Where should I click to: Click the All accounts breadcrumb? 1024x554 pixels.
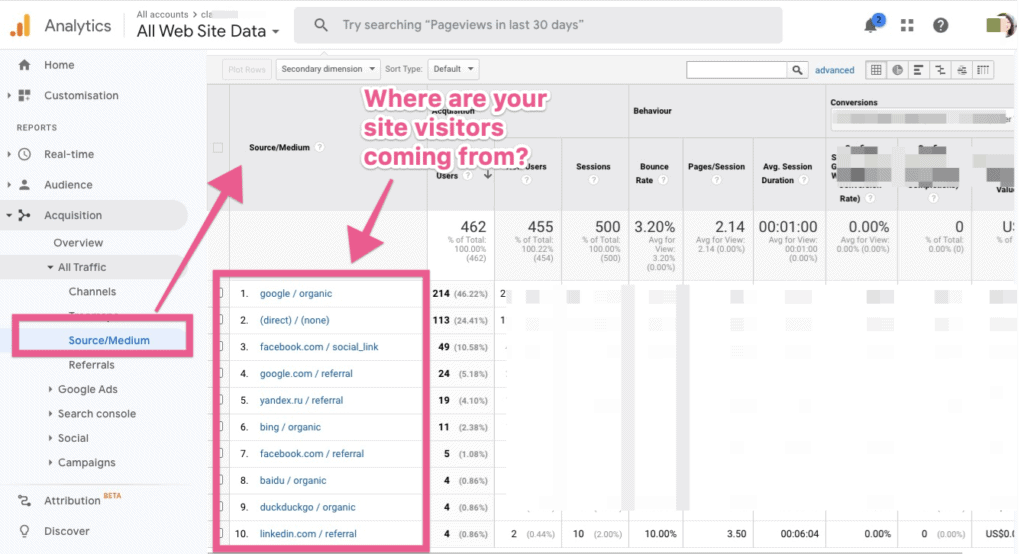click(x=162, y=14)
